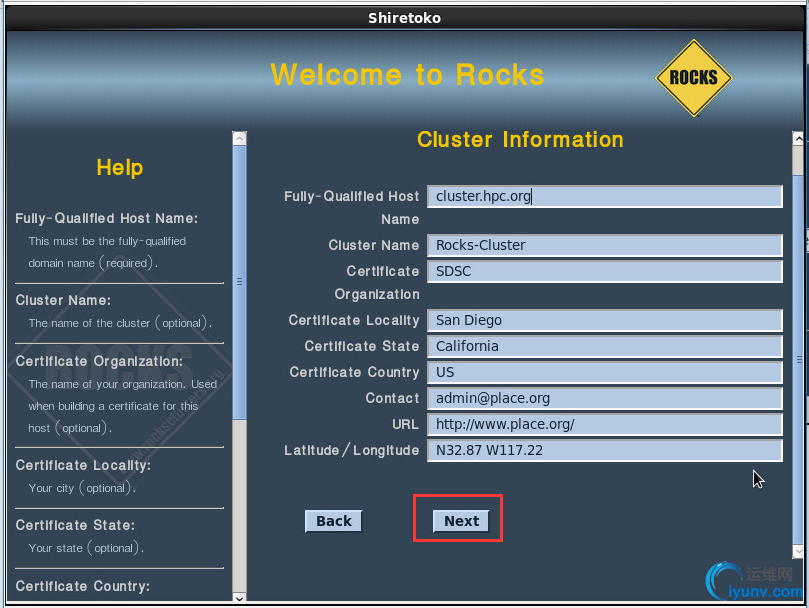Click the right form panel scroll down arrow
The height and width of the screenshot is (608, 809).
click(798, 552)
